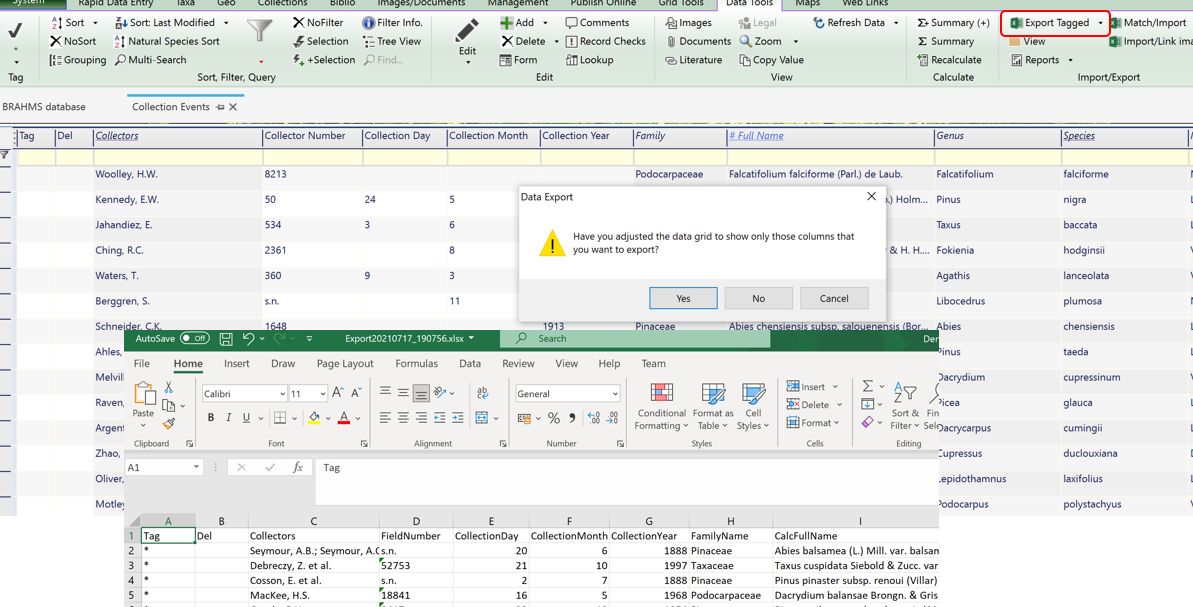This screenshot has width=1193, height=607.
Task: Pick Excel font color red swatch
Action: pos(343,418)
